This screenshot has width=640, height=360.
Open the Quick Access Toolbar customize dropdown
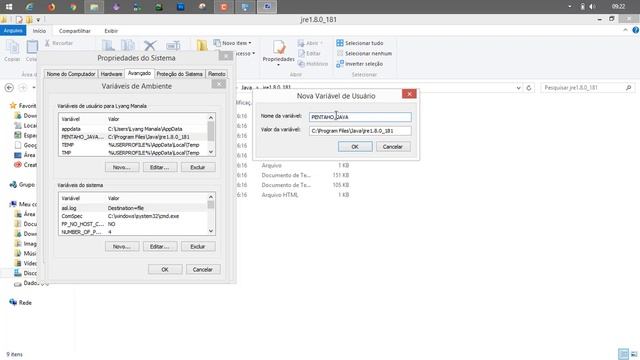[38, 20]
